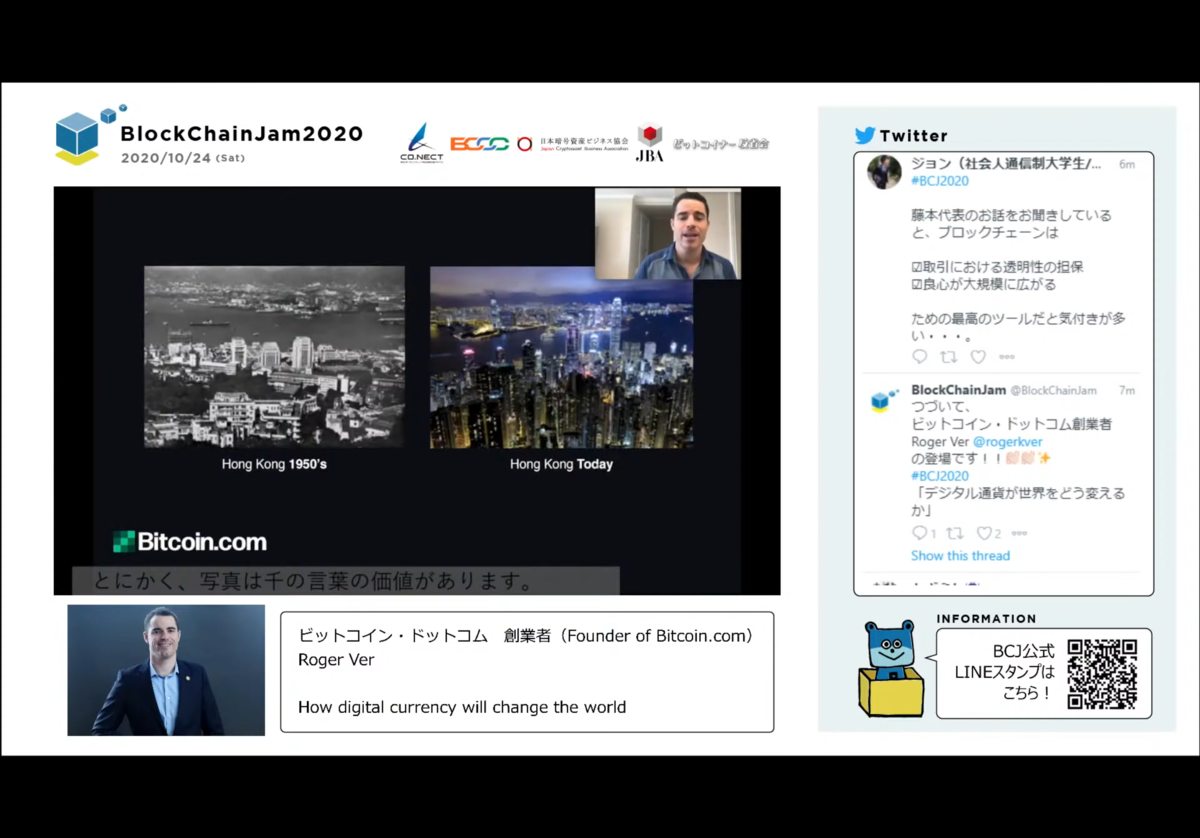Click the 7m tweet timestamp

[x=1126, y=390]
